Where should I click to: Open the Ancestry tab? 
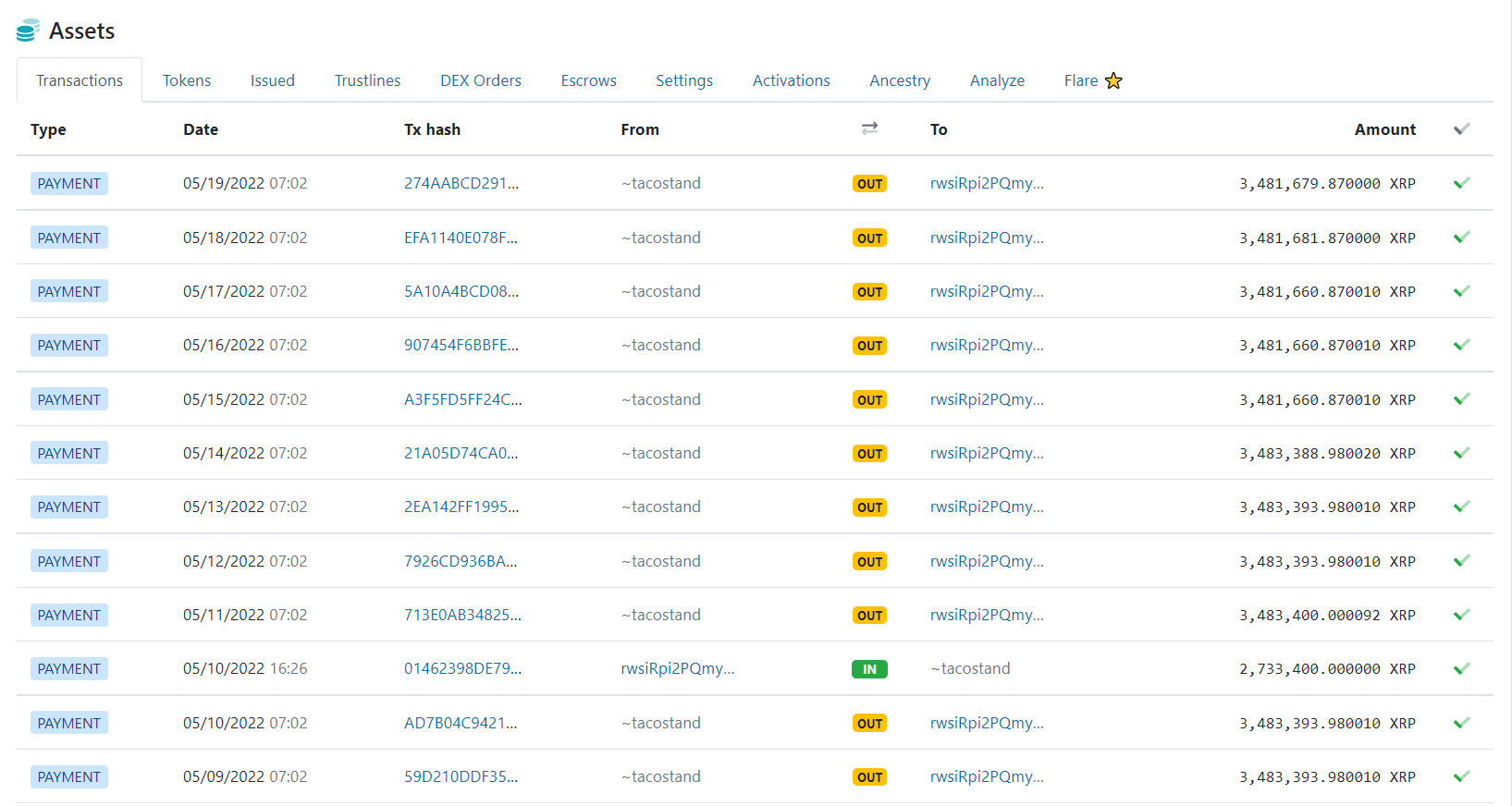coord(899,81)
